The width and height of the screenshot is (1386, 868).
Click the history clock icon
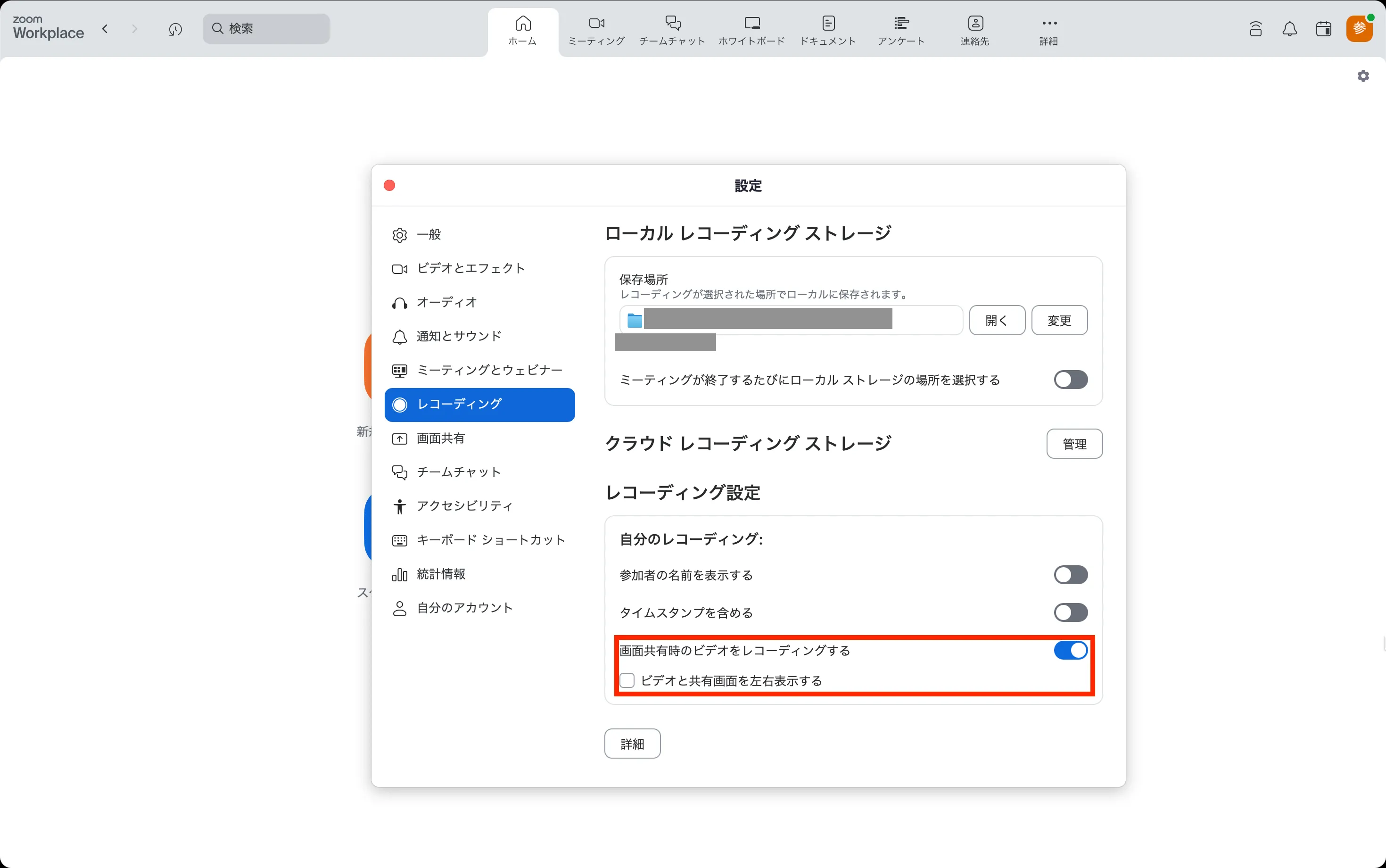[x=175, y=29]
